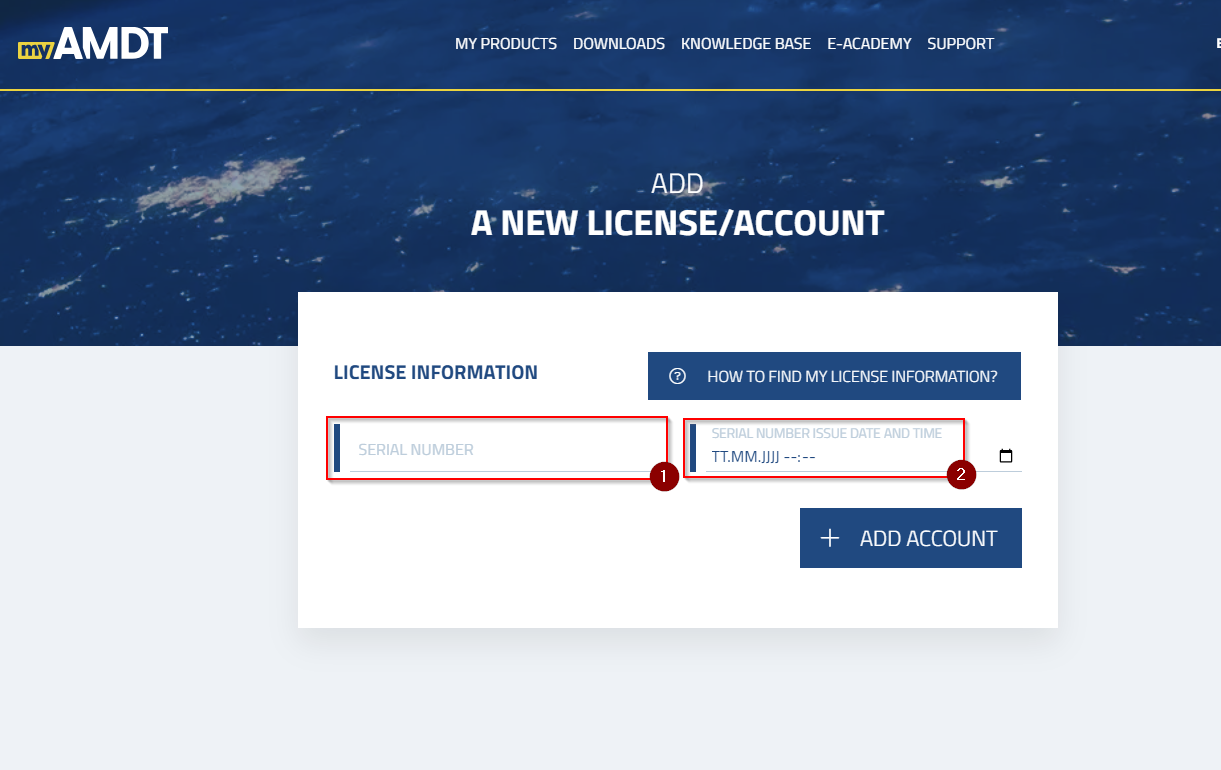Select the TT day segment of date field

(719, 457)
